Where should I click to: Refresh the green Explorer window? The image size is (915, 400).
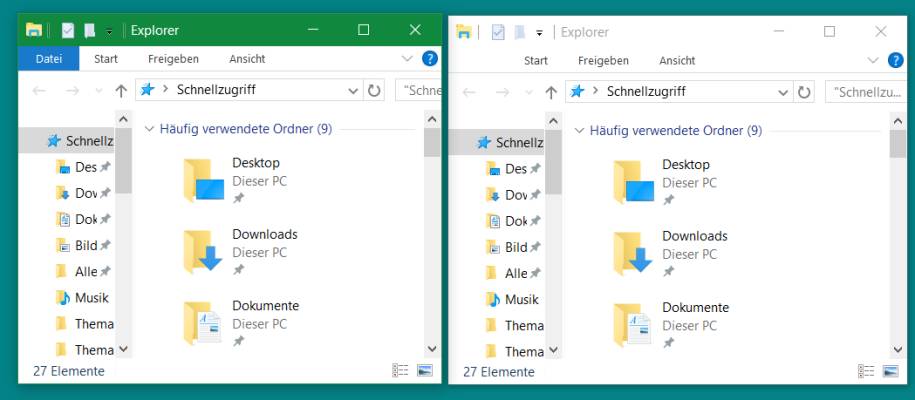[x=373, y=91]
